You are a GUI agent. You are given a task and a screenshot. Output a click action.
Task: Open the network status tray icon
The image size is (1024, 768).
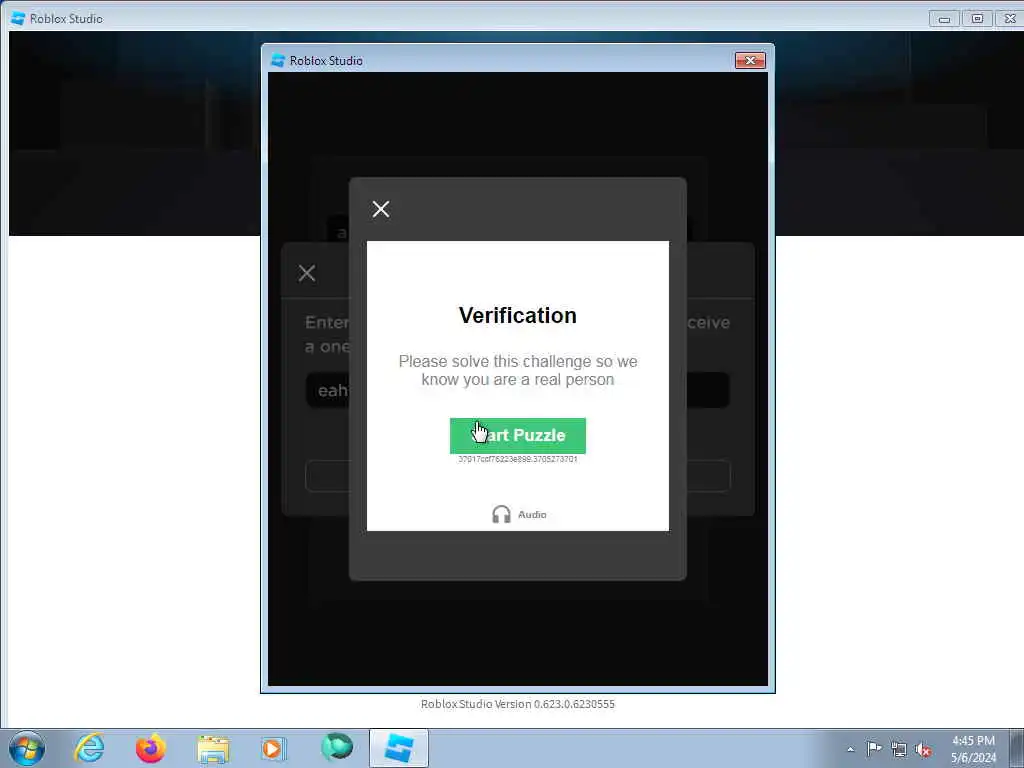click(x=899, y=750)
